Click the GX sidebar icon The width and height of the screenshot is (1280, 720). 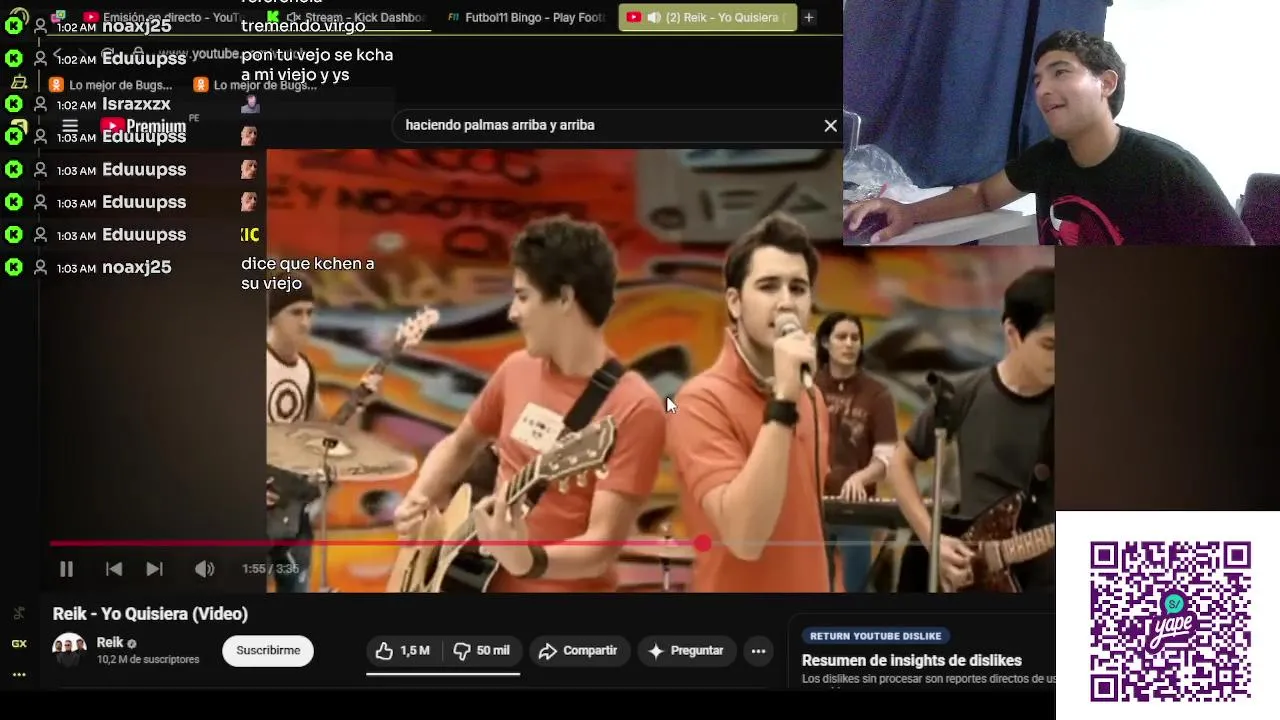coord(19,644)
